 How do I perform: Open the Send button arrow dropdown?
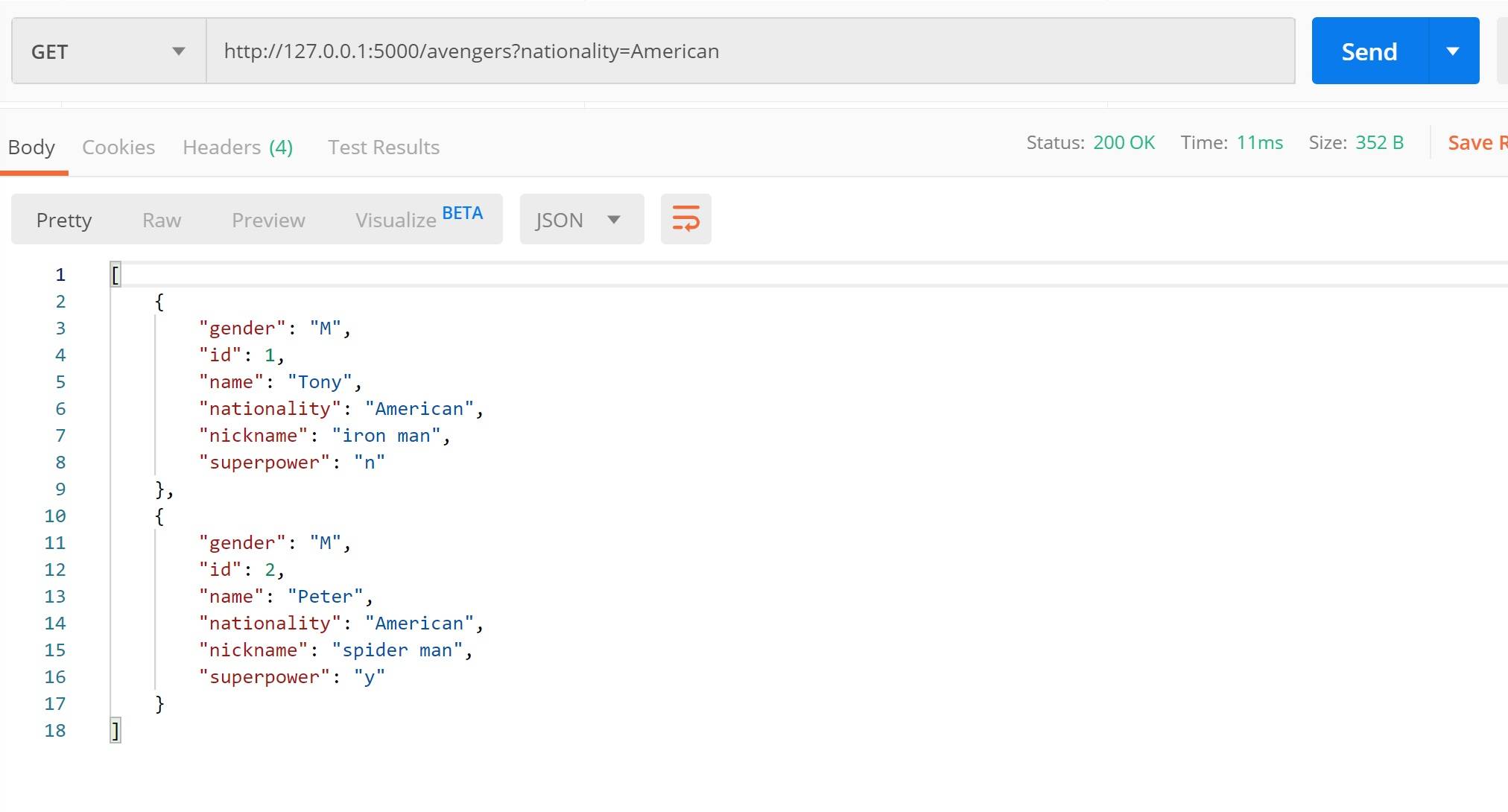point(1454,51)
